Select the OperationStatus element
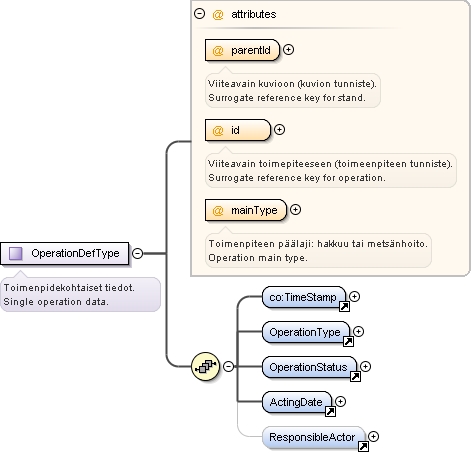 pos(309,367)
